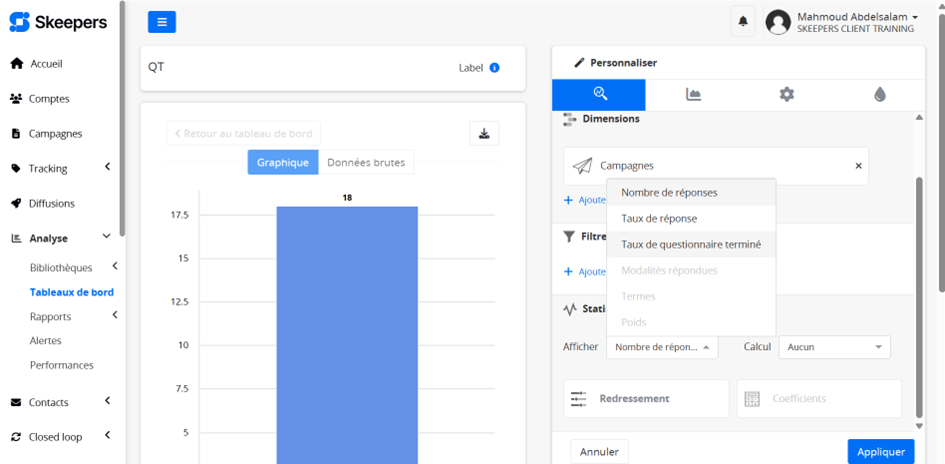Open the hamburger menu button
The height and width of the screenshot is (464, 945).
162,21
